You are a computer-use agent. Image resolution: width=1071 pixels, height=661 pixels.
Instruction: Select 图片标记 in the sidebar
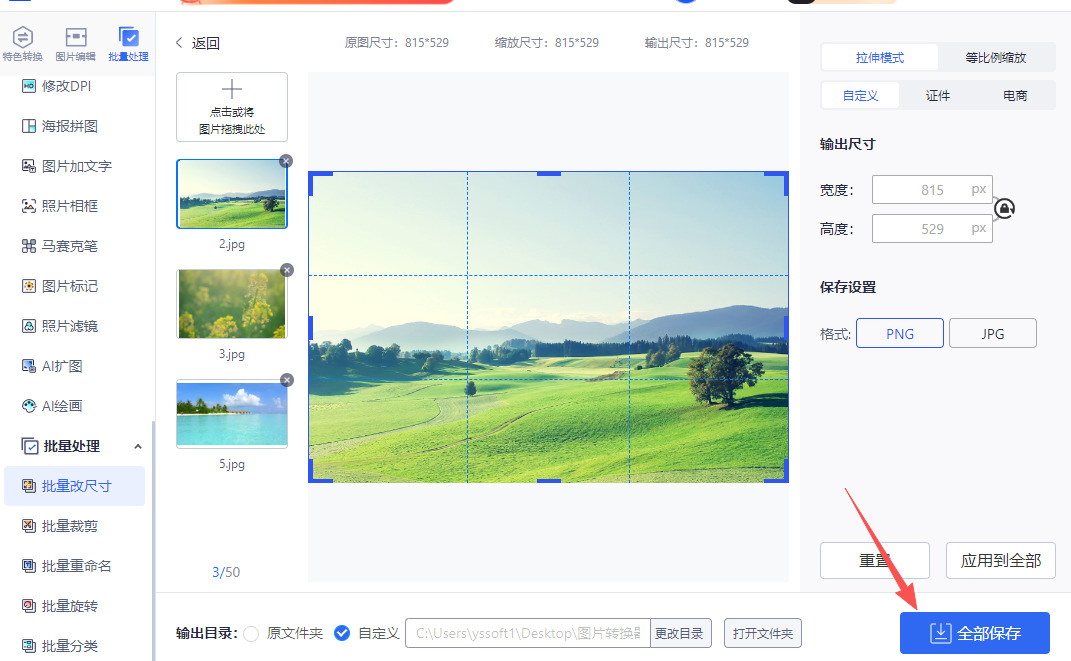60,286
